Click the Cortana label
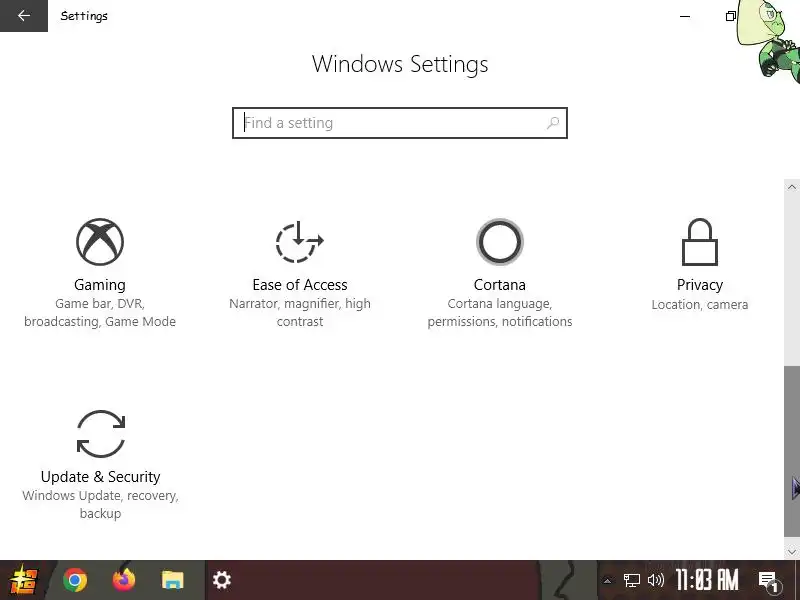This screenshot has height=600, width=800. pyautogui.click(x=500, y=285)
